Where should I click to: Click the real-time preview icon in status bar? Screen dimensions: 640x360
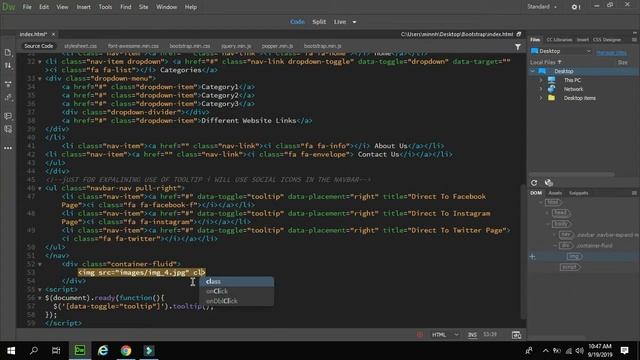516,335
